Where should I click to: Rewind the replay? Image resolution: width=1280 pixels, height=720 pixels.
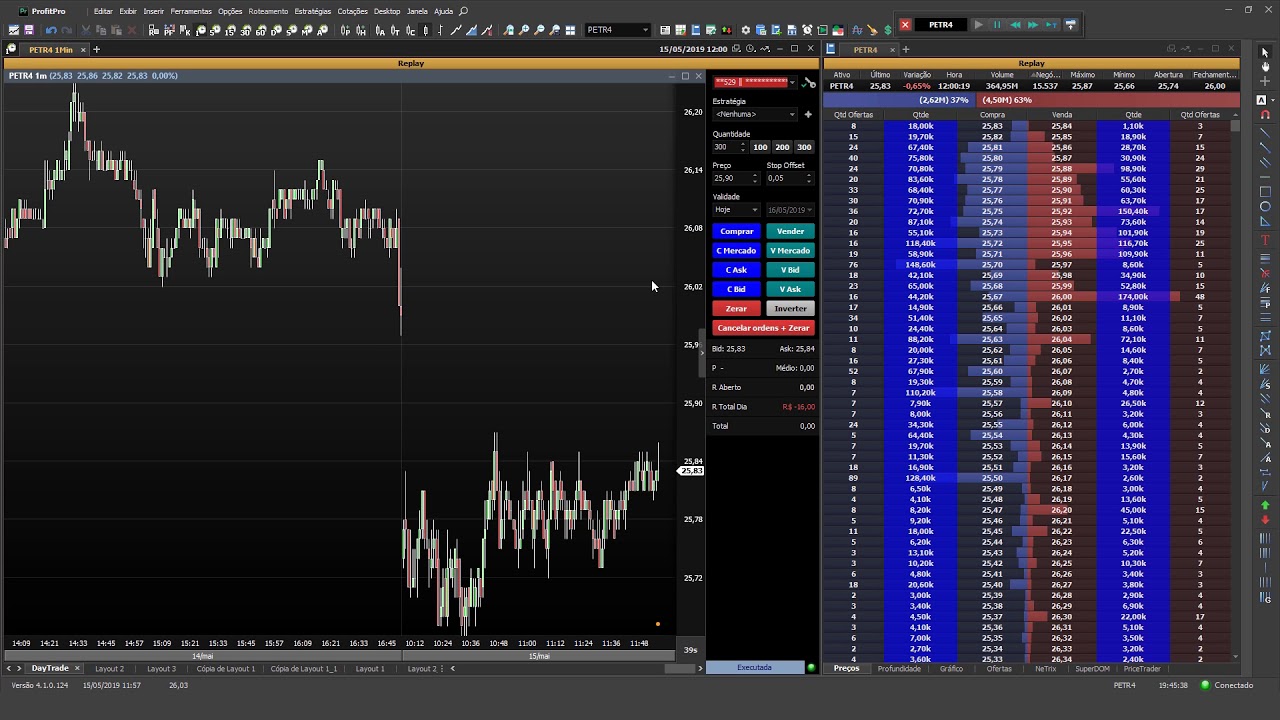[1015, 25]
